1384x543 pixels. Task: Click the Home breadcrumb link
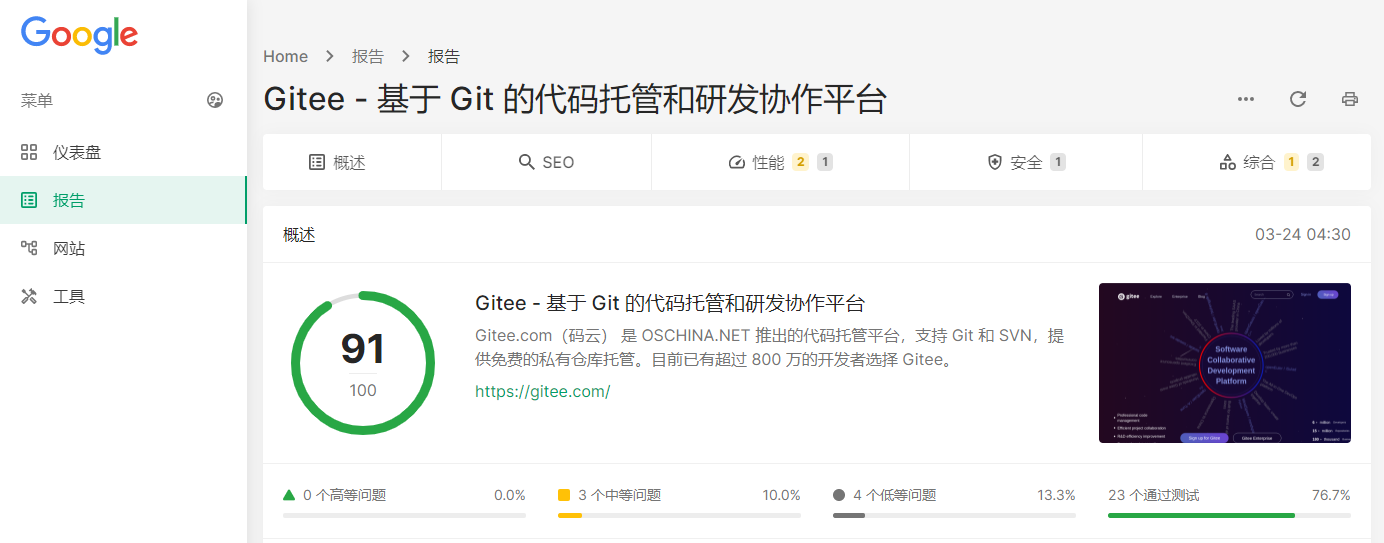click(285, 57)
